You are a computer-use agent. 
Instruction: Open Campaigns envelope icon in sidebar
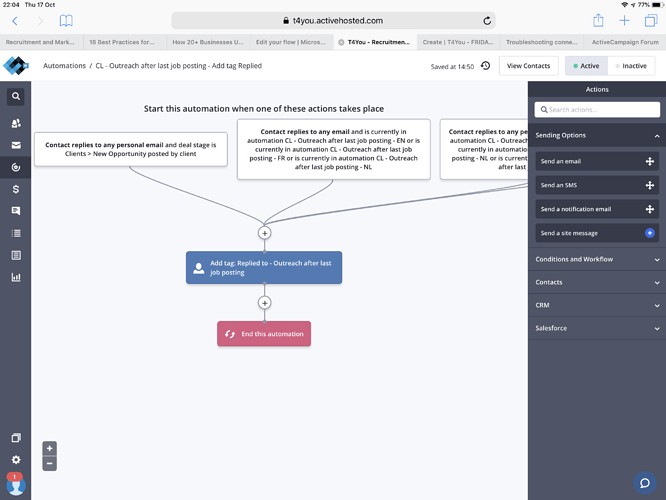(x=16, y=145)
